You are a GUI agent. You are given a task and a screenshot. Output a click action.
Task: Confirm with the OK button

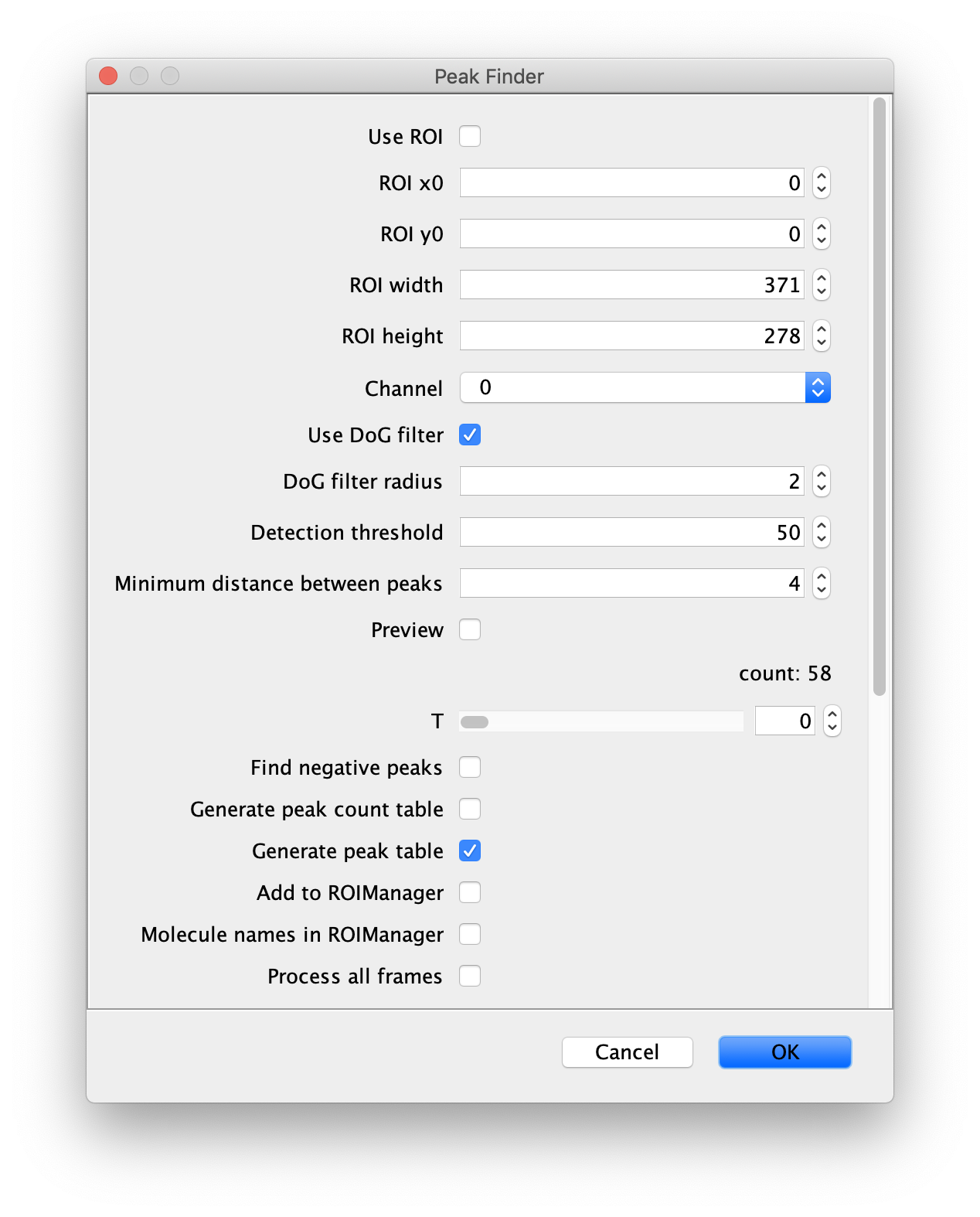pos(785,1052)
